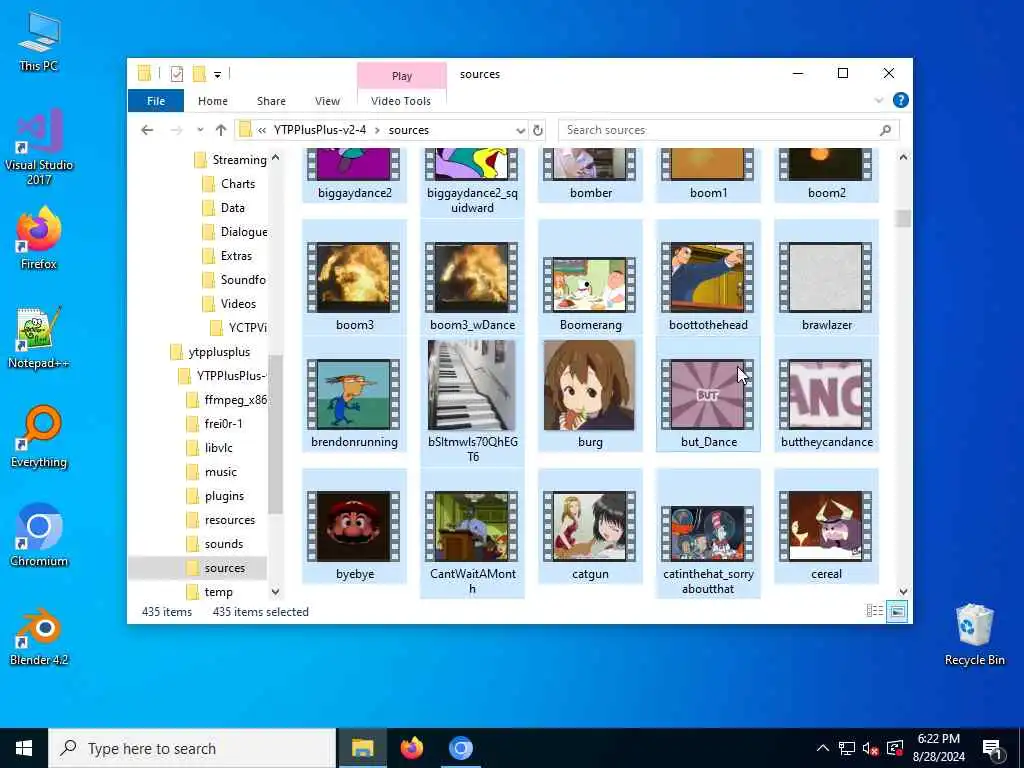Image resolution: width=1024 pixels, height=768 pixels.
Task: Switch to View ribbon tab
Action: click(327, 101)
